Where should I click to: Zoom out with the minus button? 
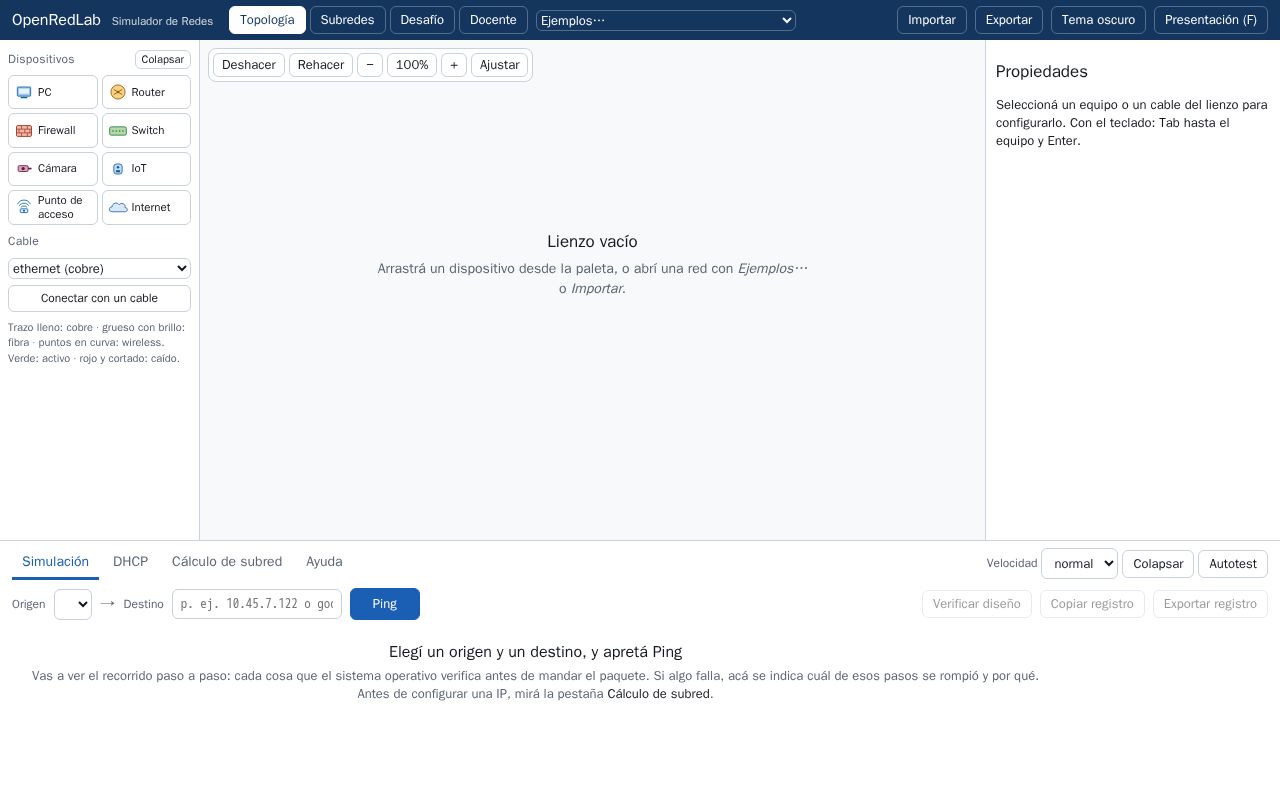(370, 65)
